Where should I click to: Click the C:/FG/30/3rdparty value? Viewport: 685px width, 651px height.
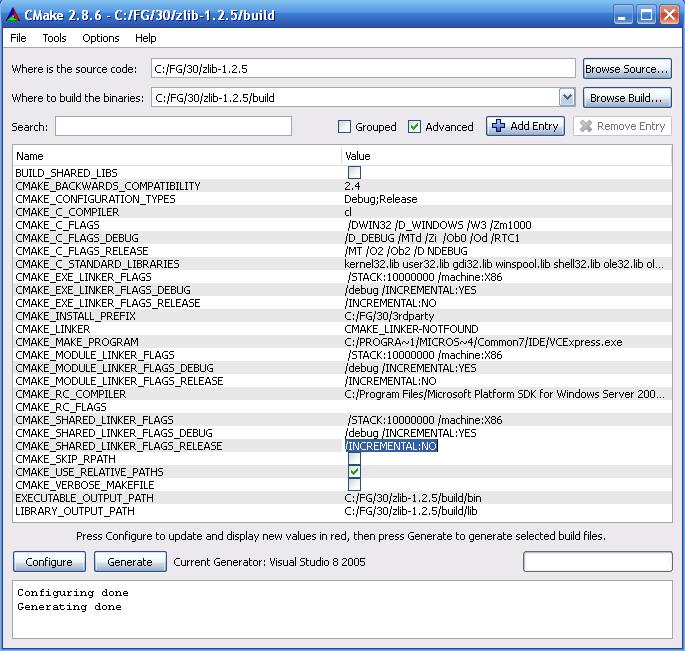pyautogui.click(x=389, y=316)
